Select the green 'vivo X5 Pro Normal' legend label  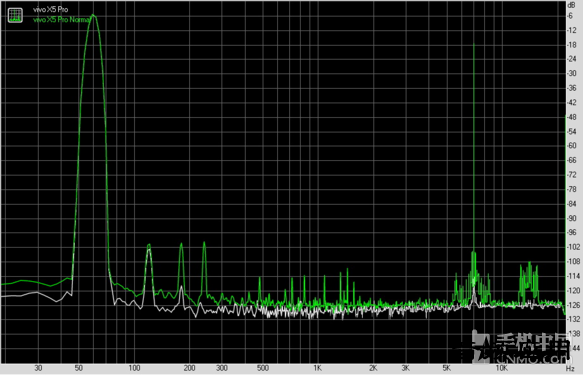pos(62,20)
